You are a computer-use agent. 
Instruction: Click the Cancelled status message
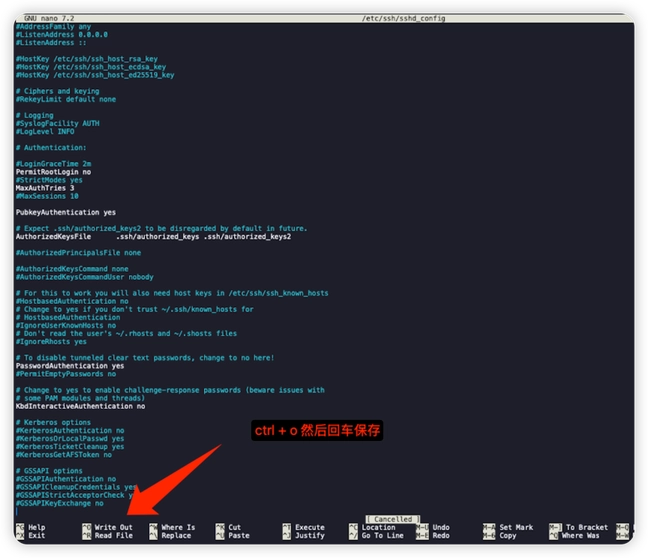(x=393, y=519)
